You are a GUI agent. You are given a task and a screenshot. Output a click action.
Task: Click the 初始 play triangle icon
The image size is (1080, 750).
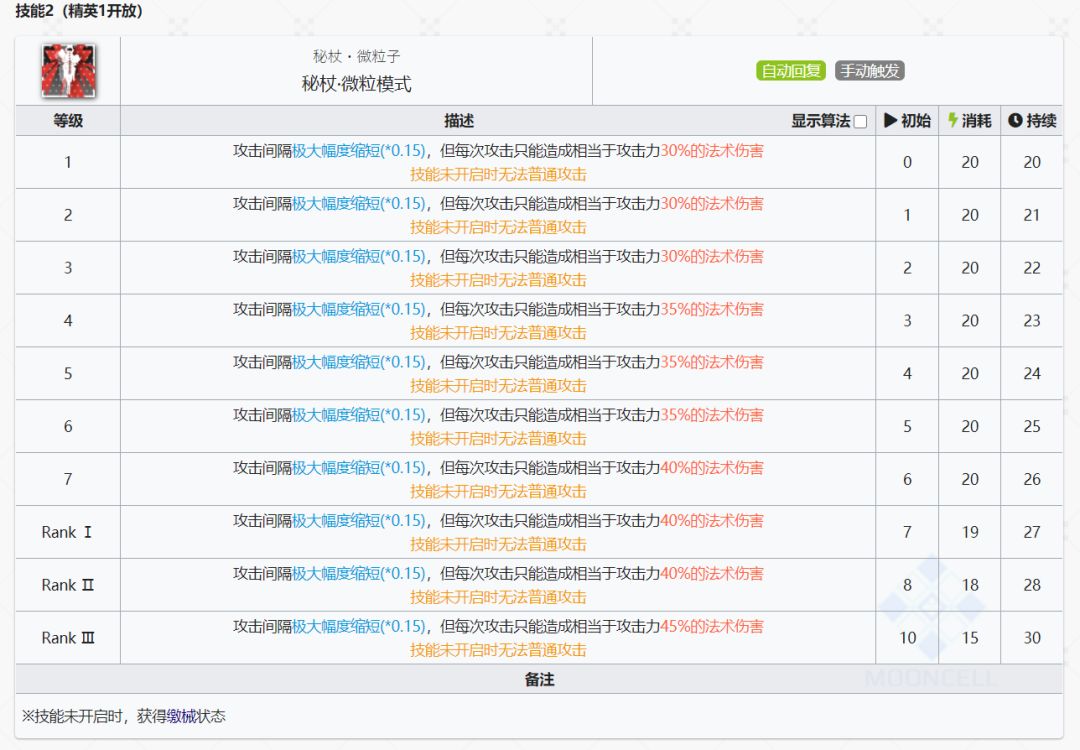[x=890, y=121]
